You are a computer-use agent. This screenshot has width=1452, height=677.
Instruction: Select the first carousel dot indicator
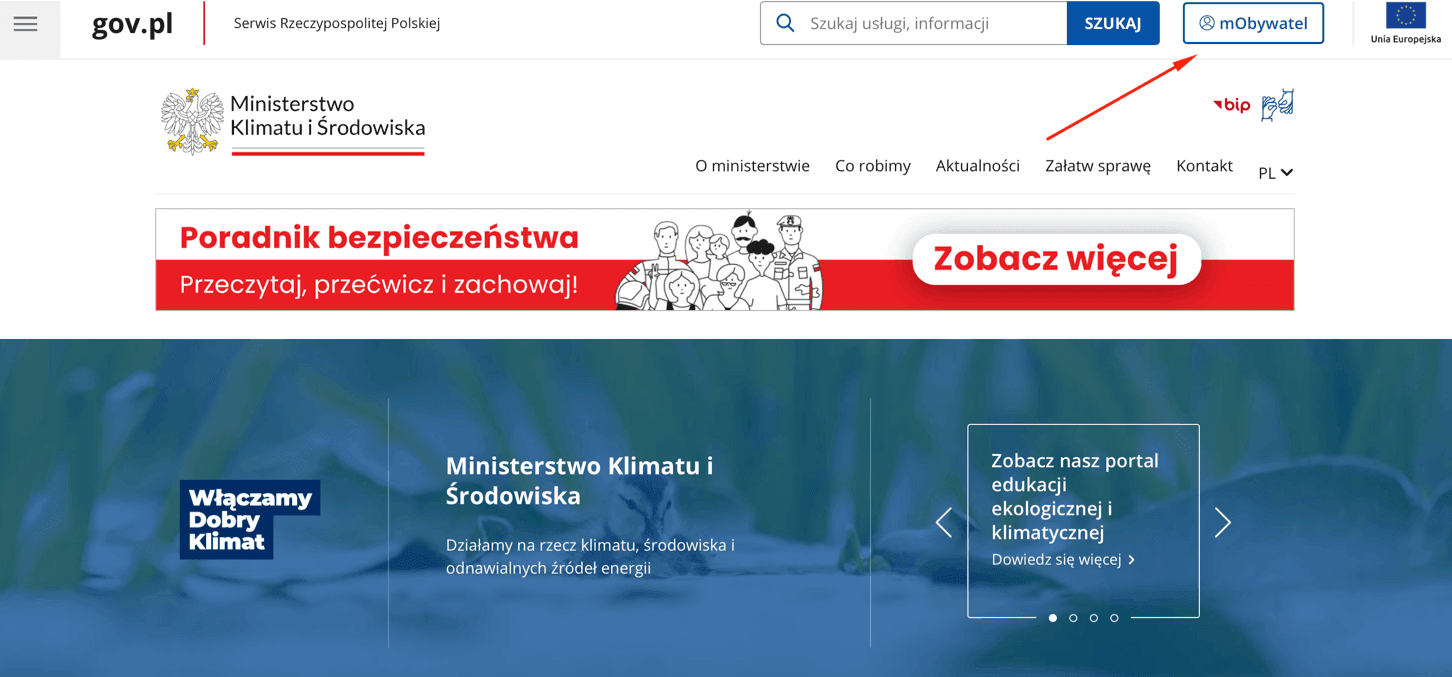click(1053, 618)
